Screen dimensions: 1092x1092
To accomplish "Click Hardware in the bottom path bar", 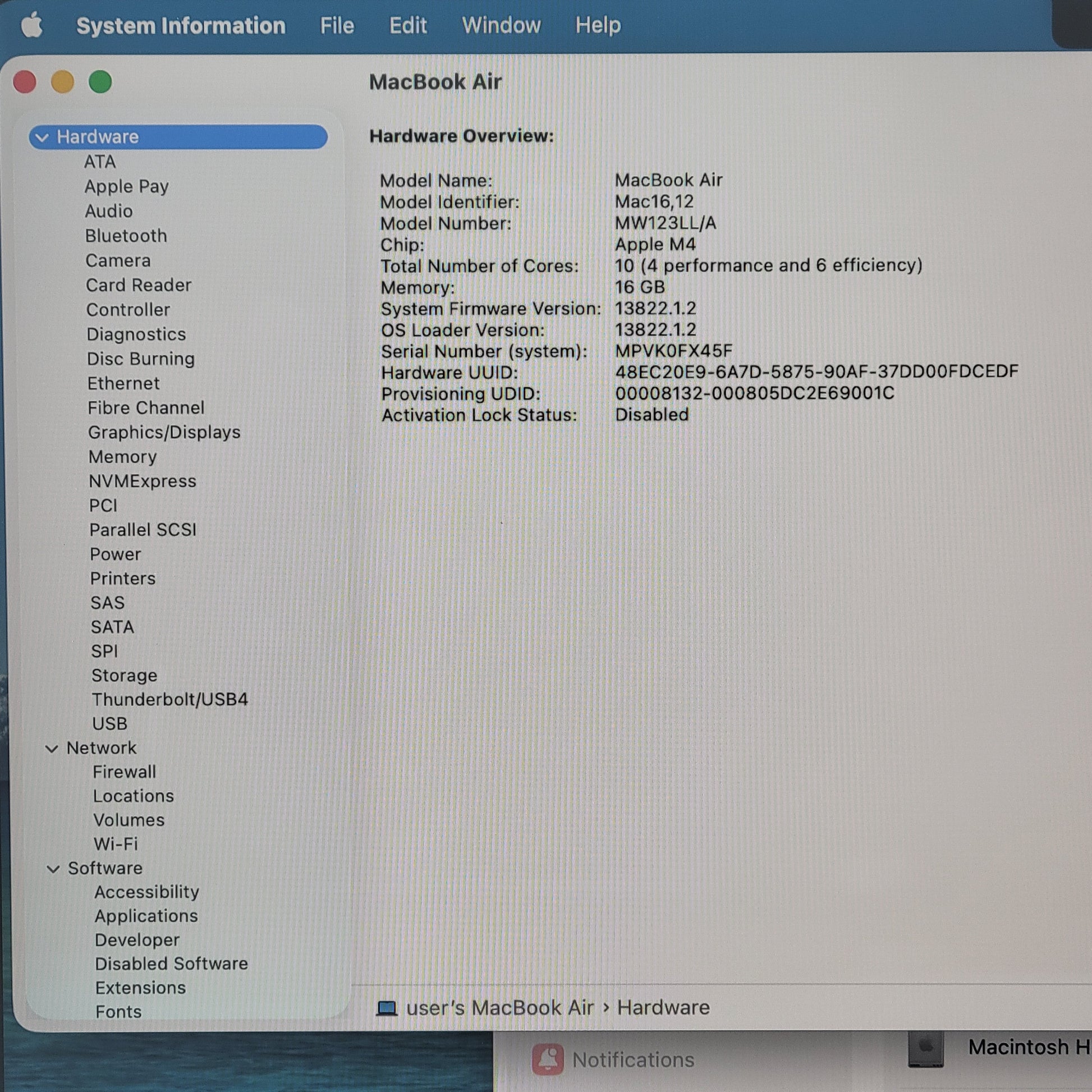I will [x=663, y=1007].
